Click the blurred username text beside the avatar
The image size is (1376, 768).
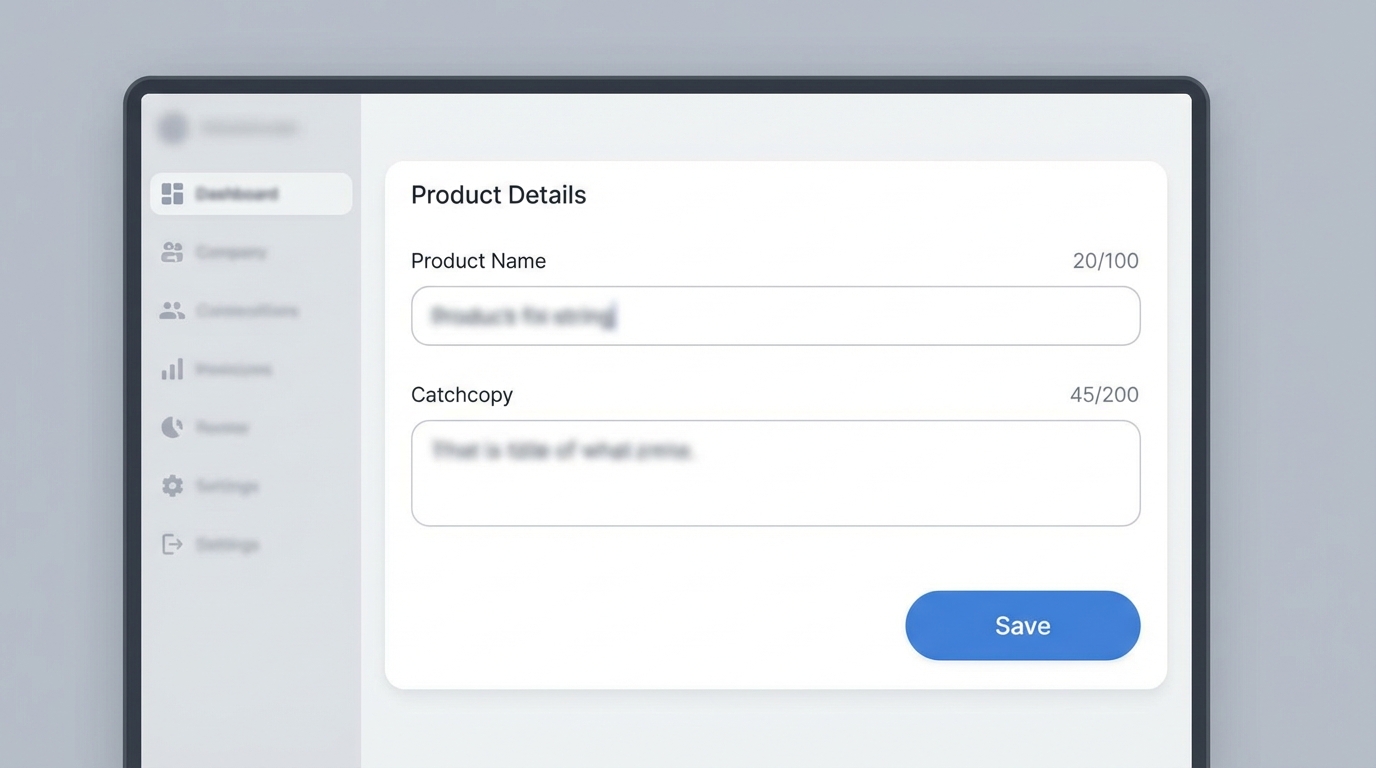[x=249, y=128]
